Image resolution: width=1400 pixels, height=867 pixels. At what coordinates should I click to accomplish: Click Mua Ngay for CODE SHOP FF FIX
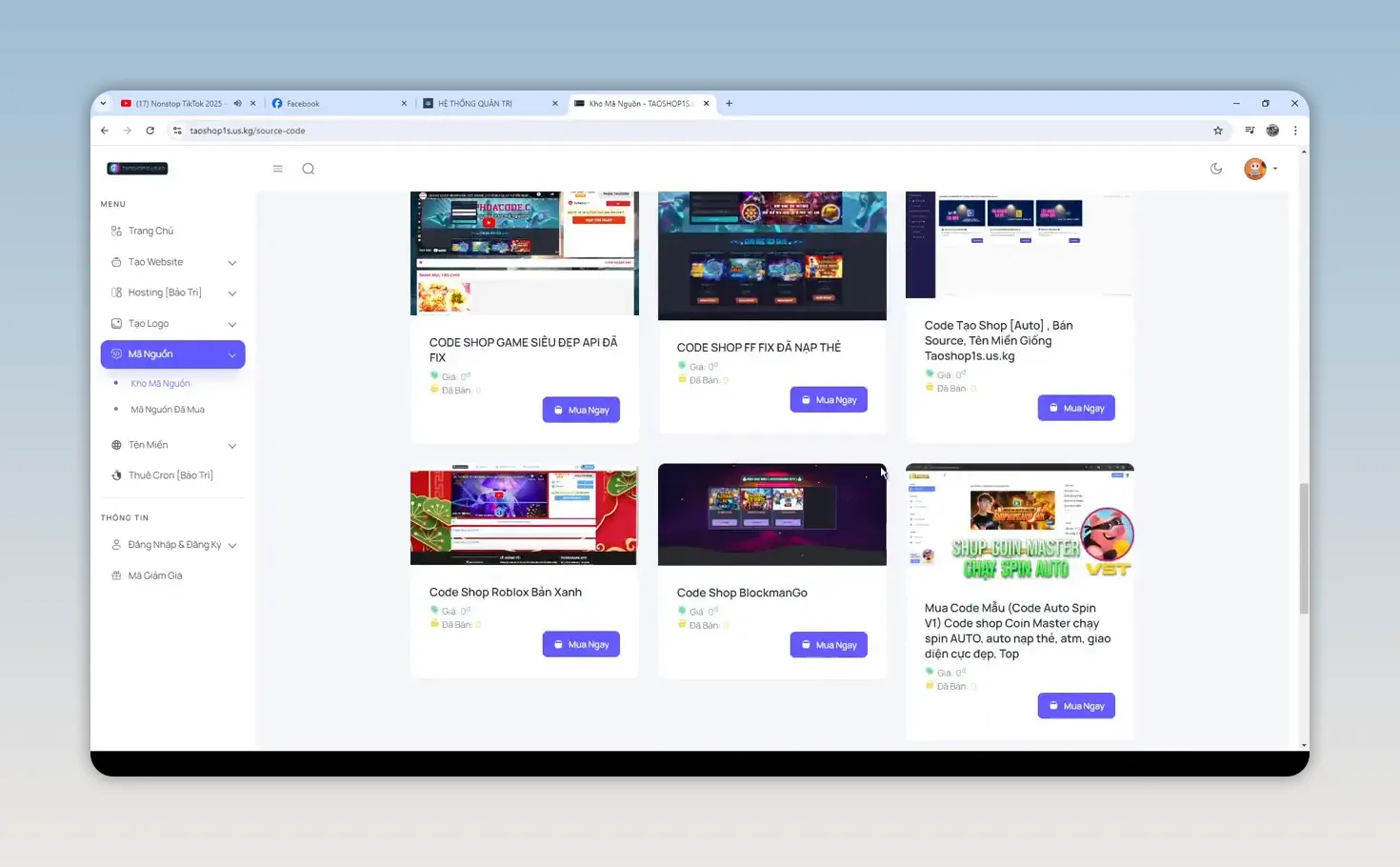[829, 400]
